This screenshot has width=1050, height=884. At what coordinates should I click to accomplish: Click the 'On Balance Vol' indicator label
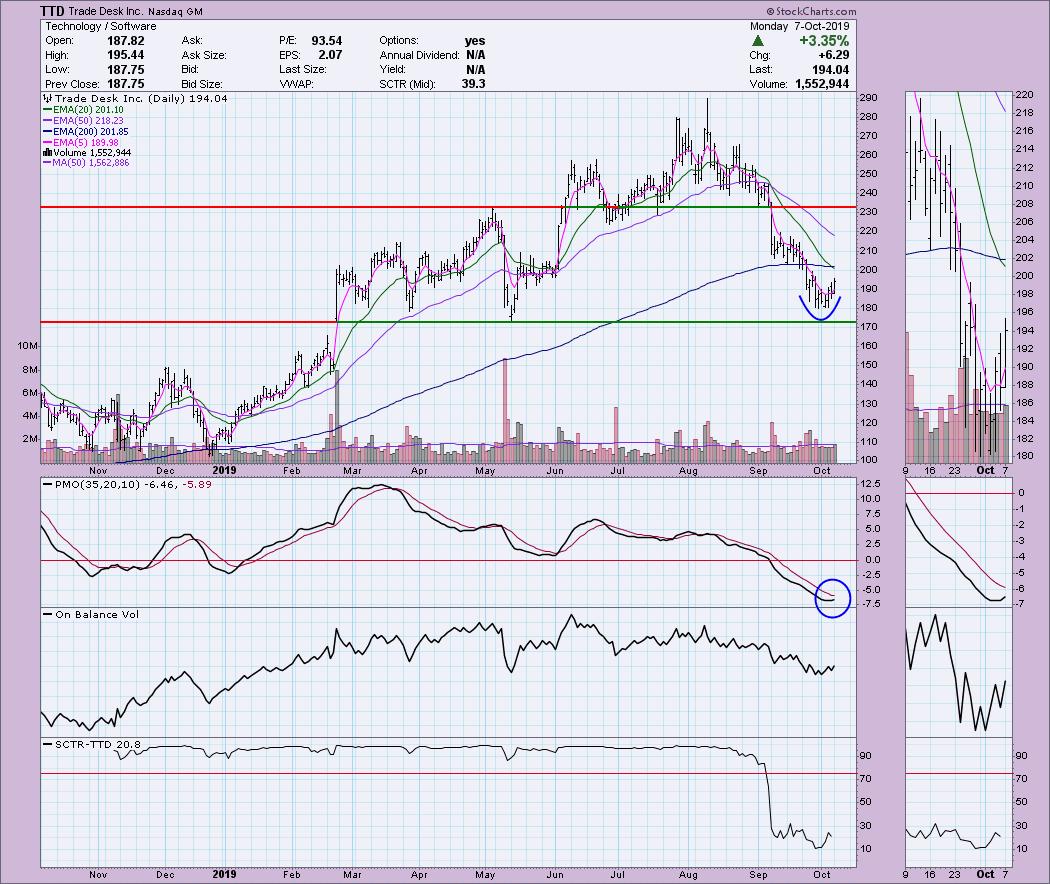[x=97, y=614]
